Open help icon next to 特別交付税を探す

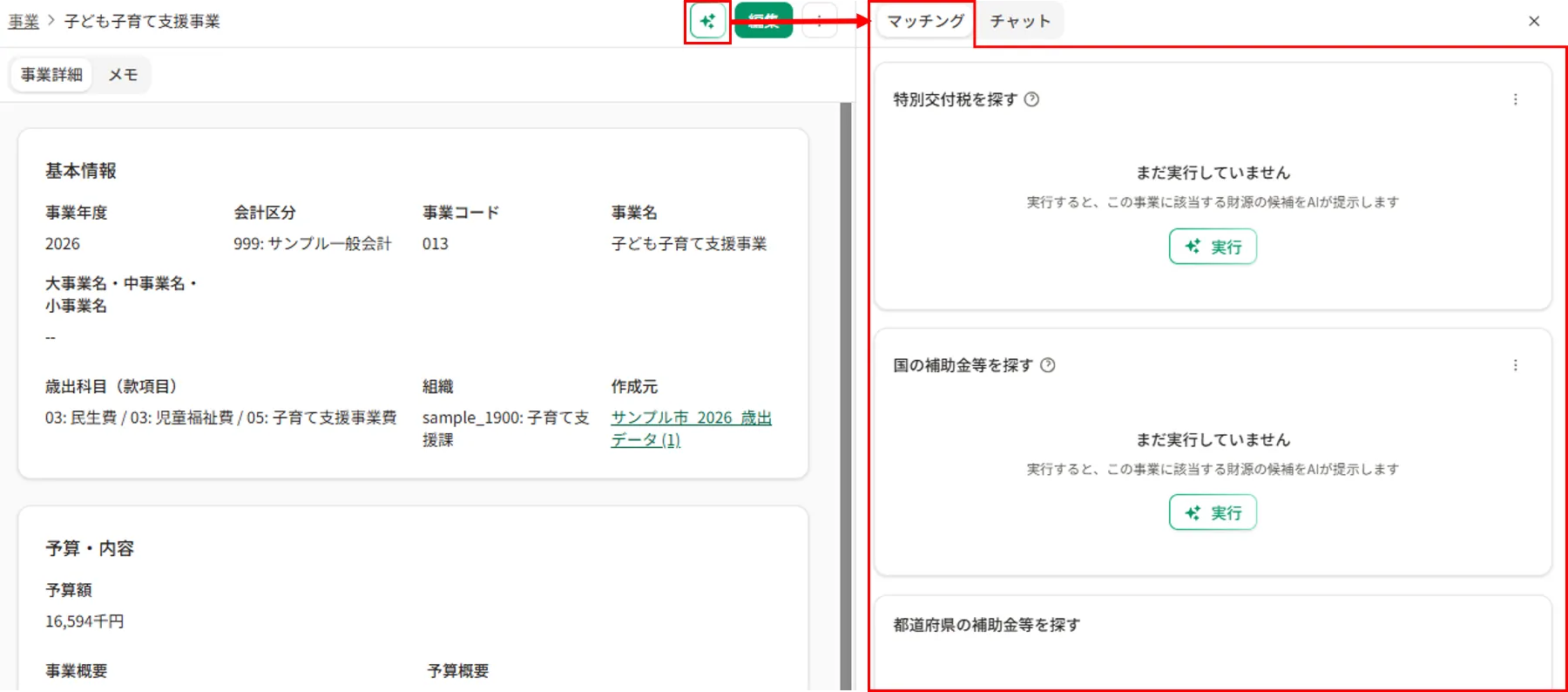pyautogui.click(x=1031, y=99)
